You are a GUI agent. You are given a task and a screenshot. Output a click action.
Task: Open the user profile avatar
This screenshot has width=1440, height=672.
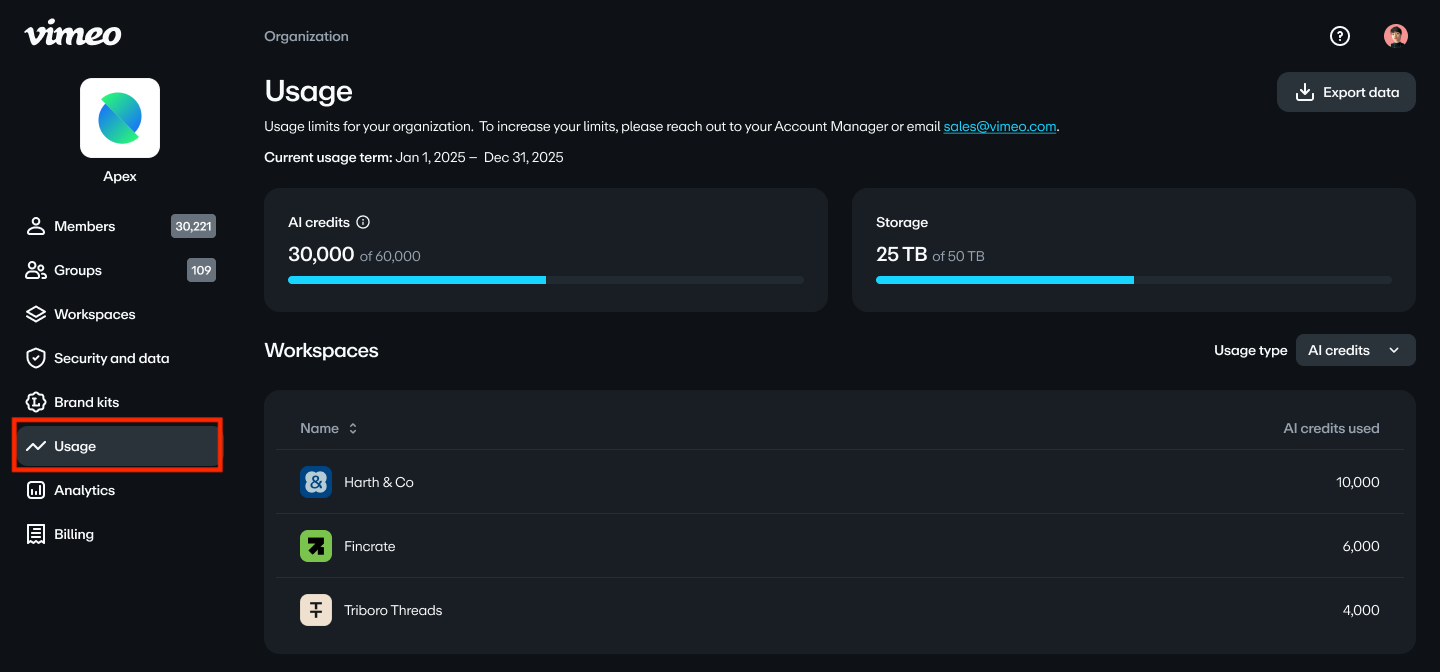pos(1396,36)
